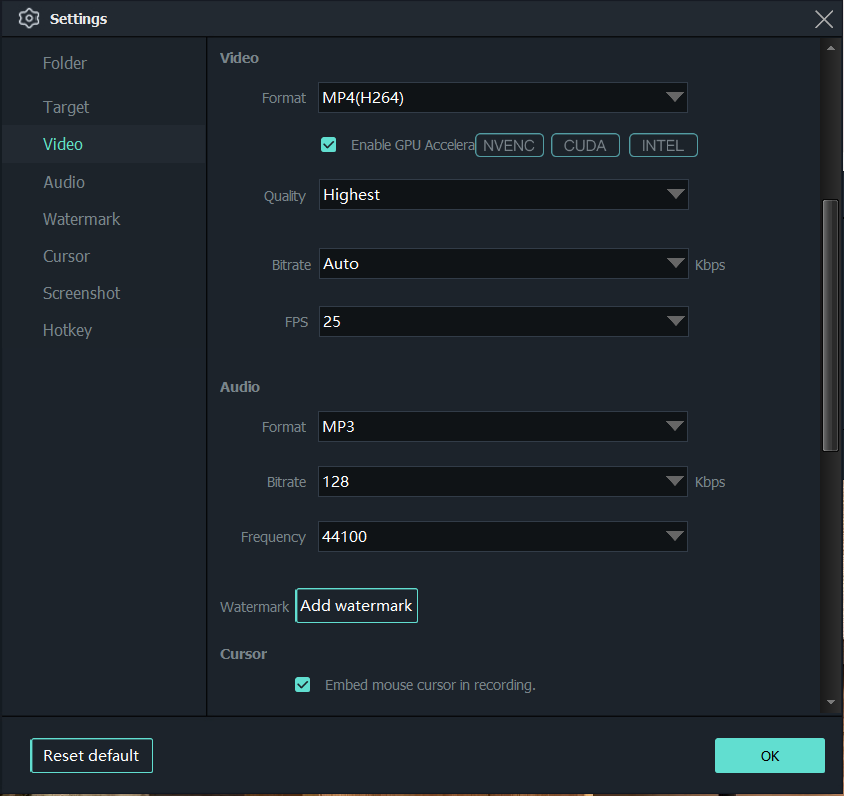
Task: Click the scrollbar up arrow
Action: [x=831, y=48]
